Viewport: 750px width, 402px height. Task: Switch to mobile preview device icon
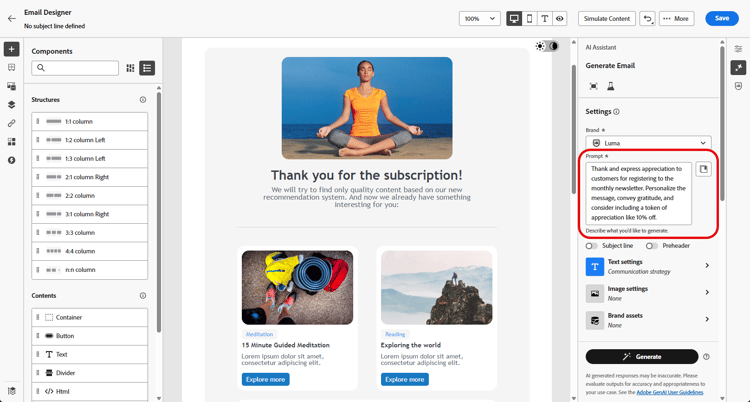pyautogui.click(x=529, y=19)
